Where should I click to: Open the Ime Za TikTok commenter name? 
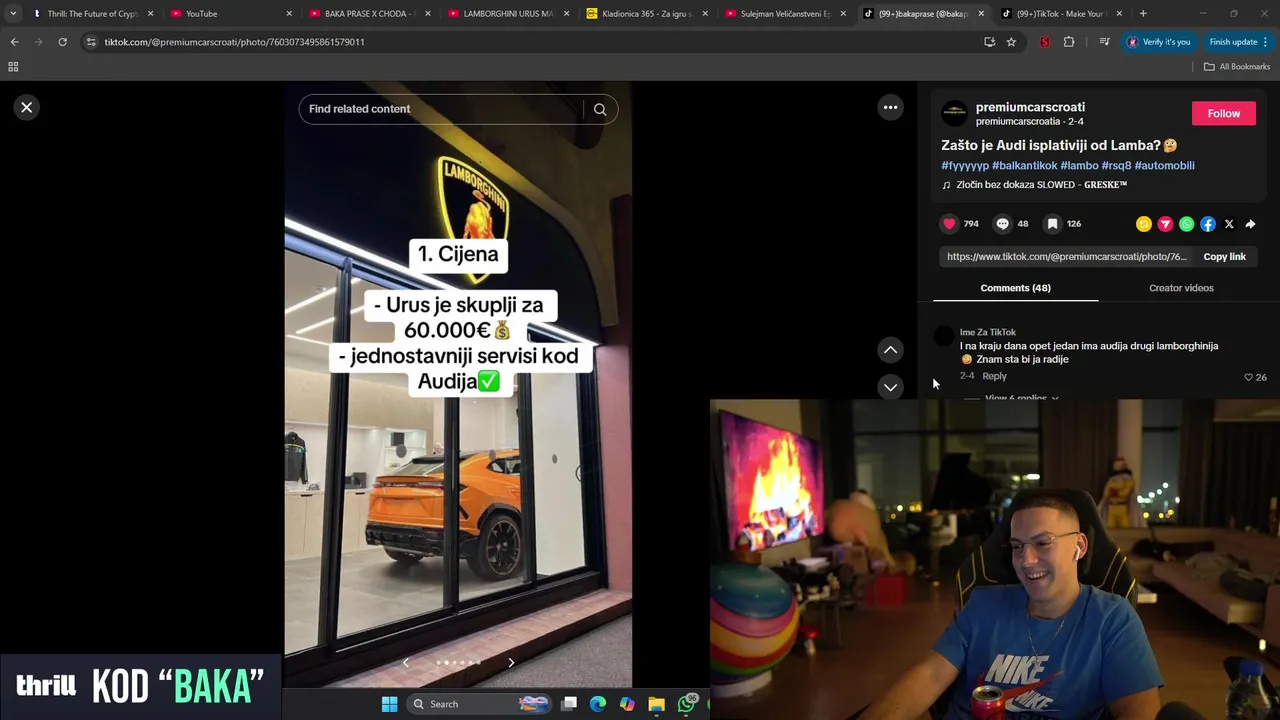click(987, 332)
